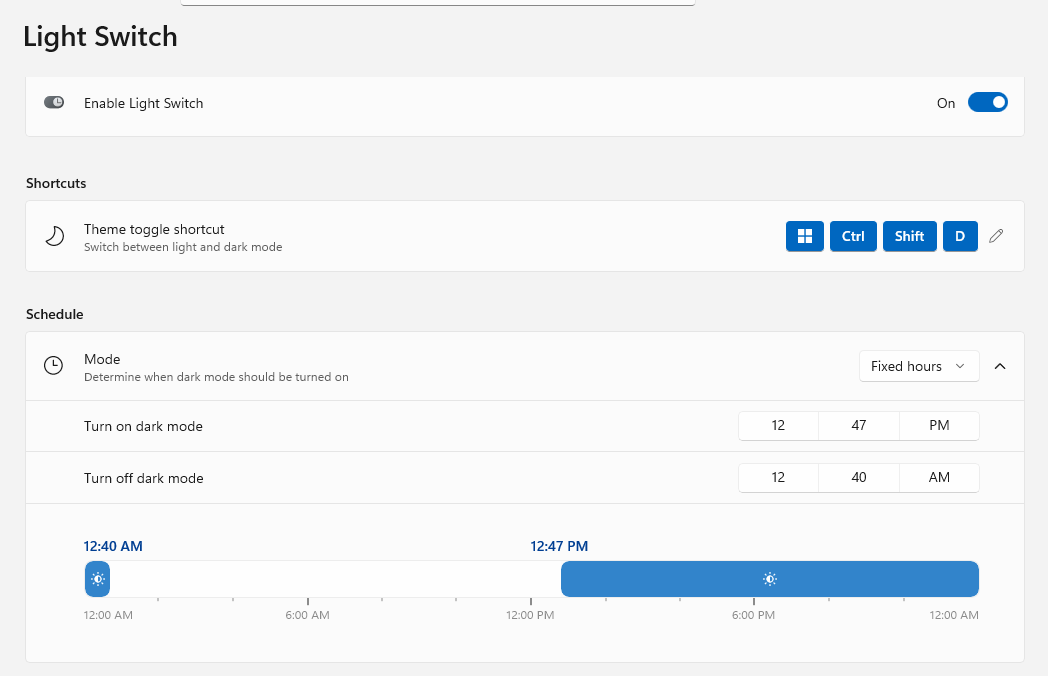Select the minute field showing 40

[x=859, y=478]
